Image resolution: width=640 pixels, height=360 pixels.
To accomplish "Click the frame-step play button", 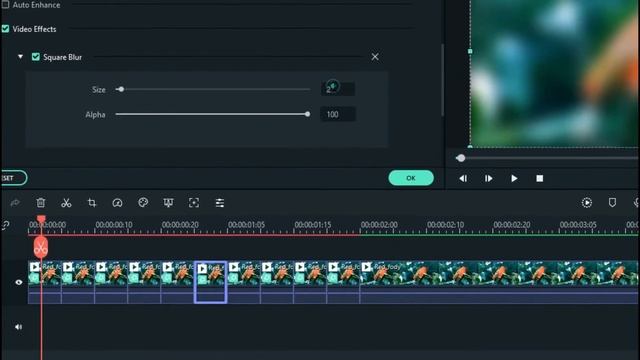I will [x=489, y=178].
